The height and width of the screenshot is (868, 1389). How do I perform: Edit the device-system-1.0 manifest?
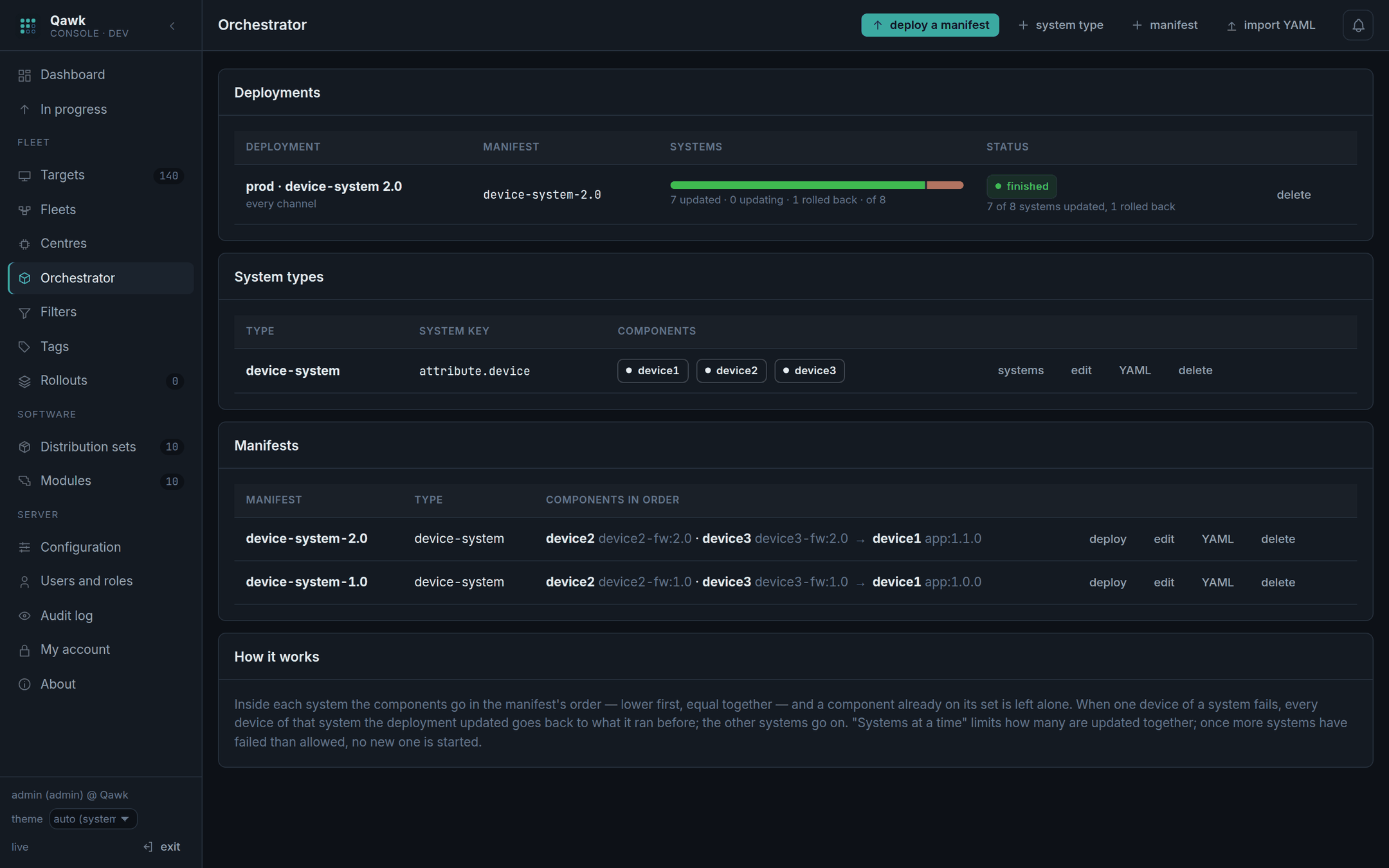pyautogui.click(x=1163, y=583)
